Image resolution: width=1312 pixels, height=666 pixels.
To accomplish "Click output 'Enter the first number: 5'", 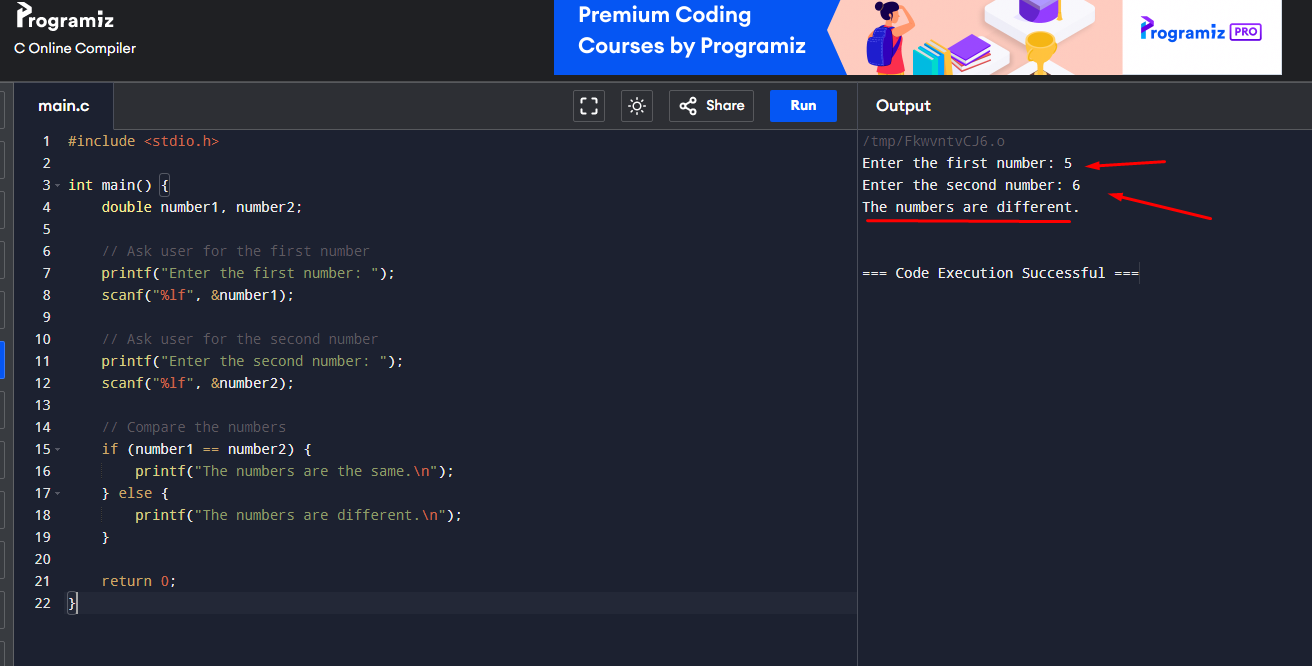I will point(967,163).
